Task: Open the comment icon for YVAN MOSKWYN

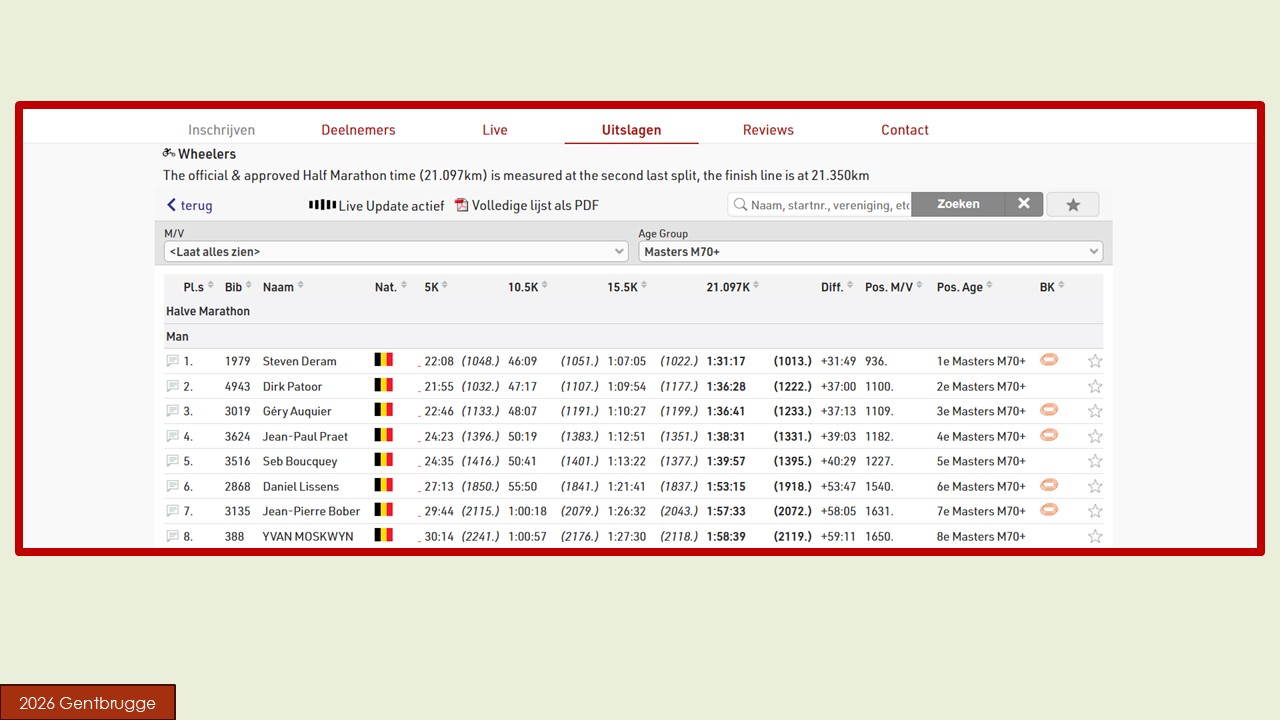Action: pyautogui.click(x=172, y=536)
